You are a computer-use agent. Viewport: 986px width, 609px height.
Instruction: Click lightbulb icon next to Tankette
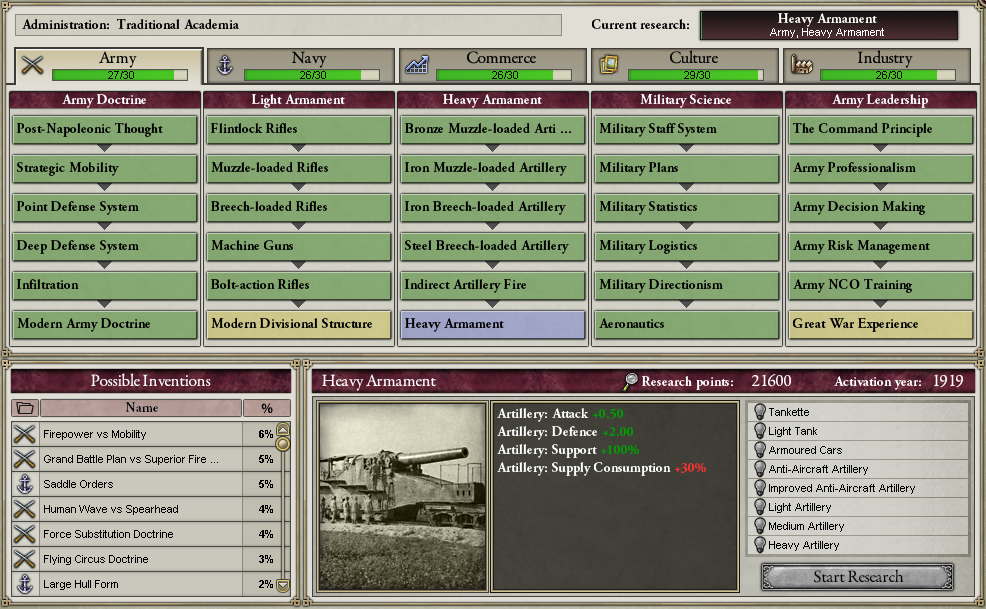tap(760, 412)
